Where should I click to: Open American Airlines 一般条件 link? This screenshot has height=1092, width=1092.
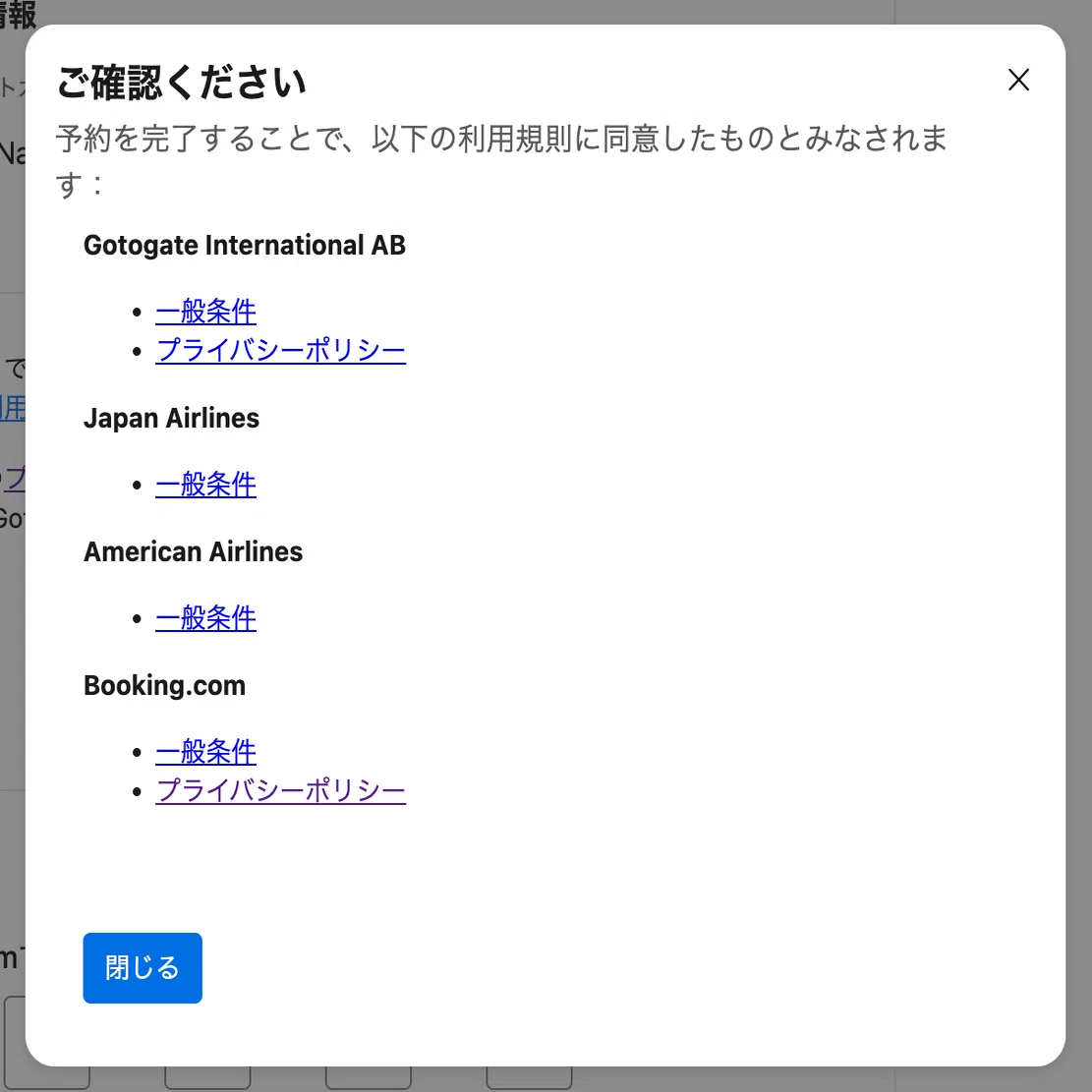coord(206,617)
